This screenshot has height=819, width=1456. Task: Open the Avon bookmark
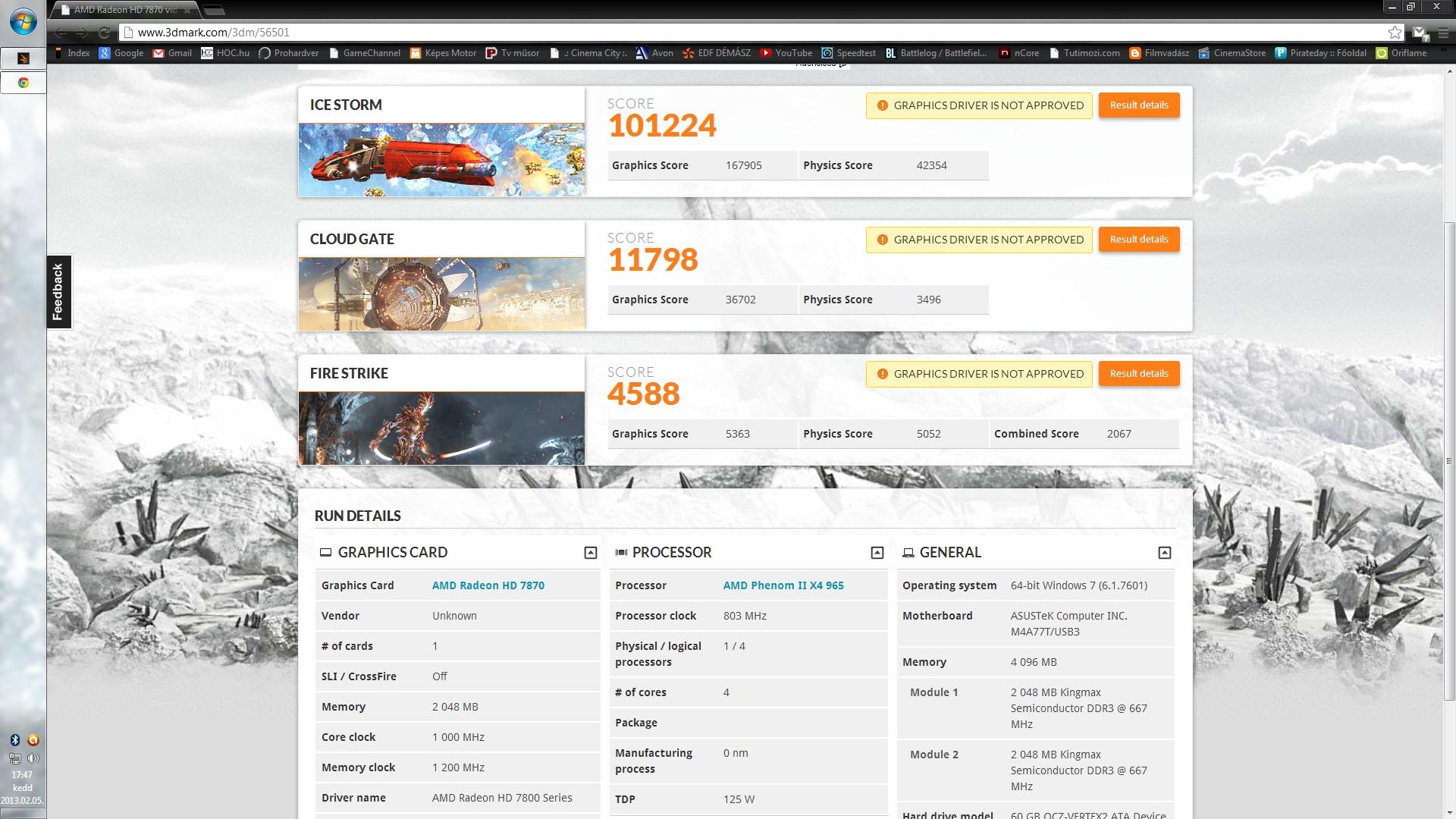click(x=654, y=53)
